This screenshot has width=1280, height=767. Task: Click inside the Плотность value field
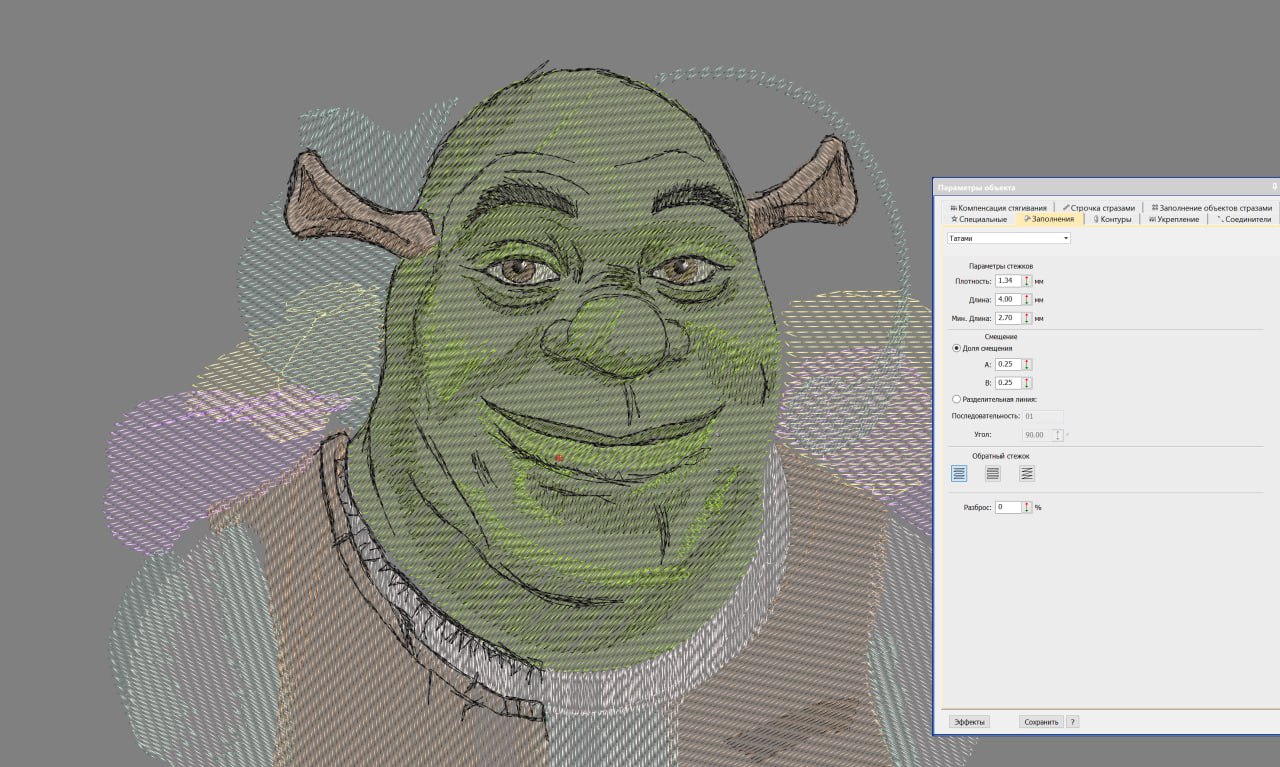[x=1007, y=281]
